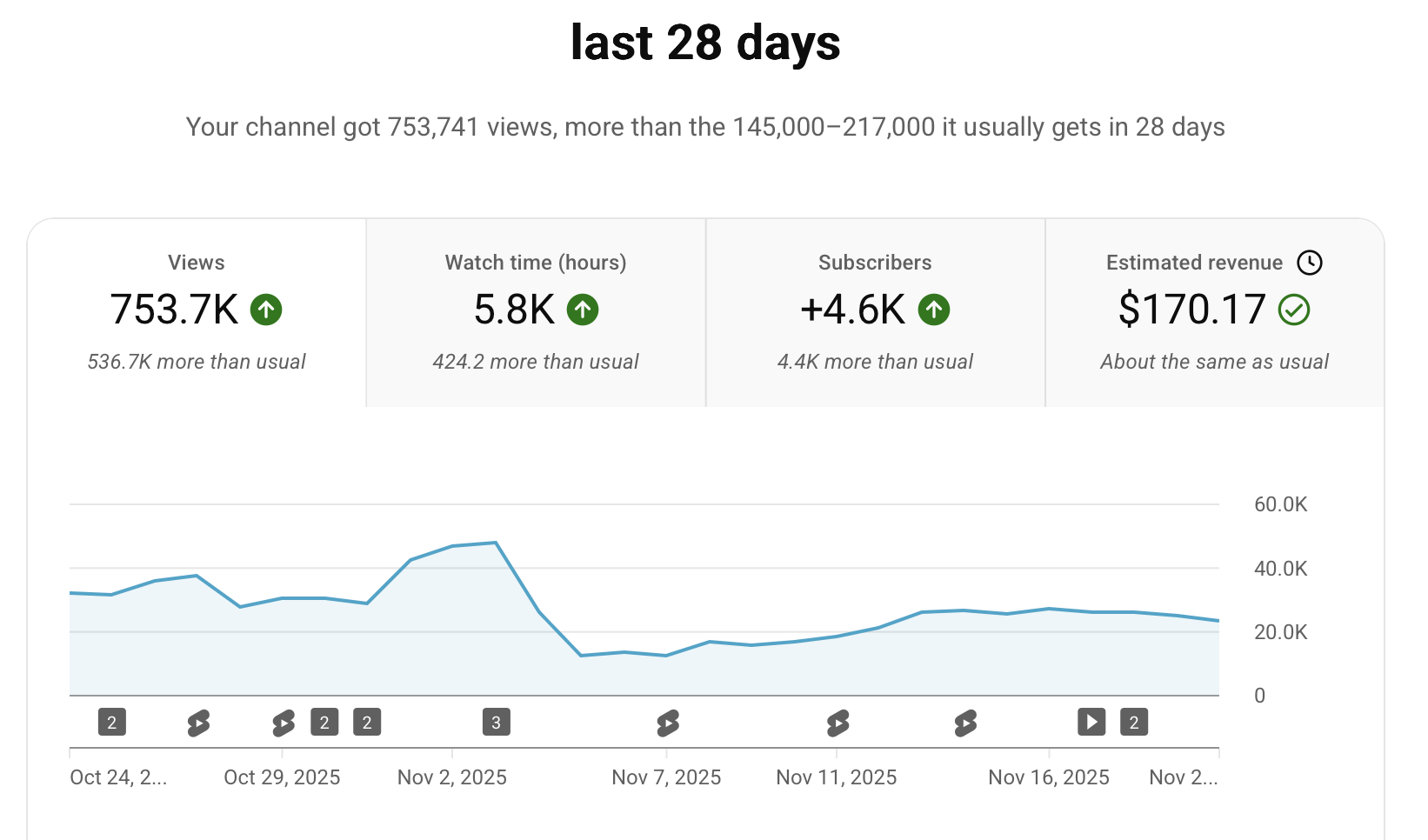Open the Subscribers metric tab
This screenshot has width=1428, height=840.
point(875,313)
